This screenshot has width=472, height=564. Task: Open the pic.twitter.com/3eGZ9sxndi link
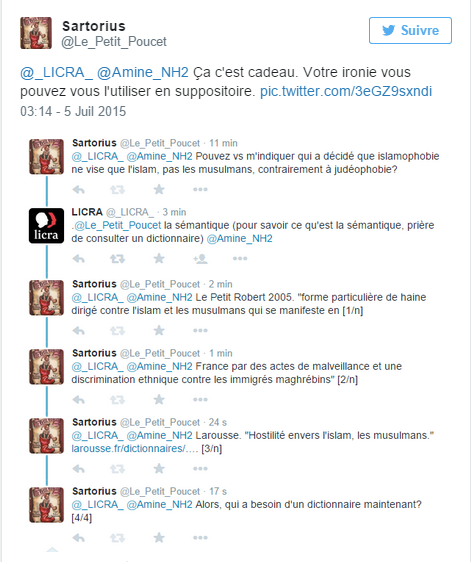(x=346, y=91)
